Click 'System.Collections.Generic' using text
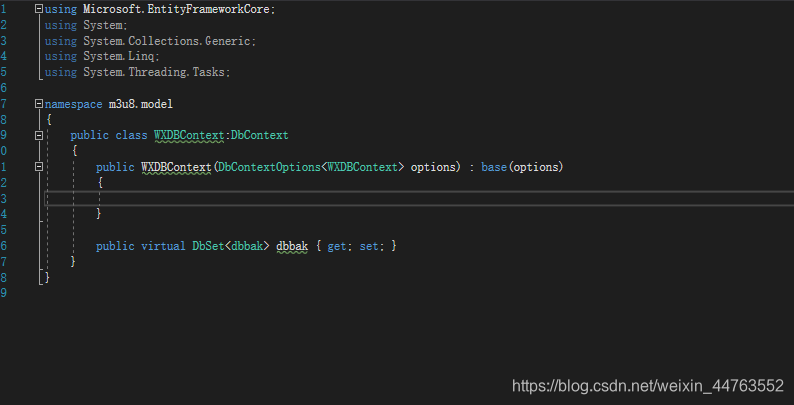The height and width of the screenshot is (405, 794). [x=167, y=41]
